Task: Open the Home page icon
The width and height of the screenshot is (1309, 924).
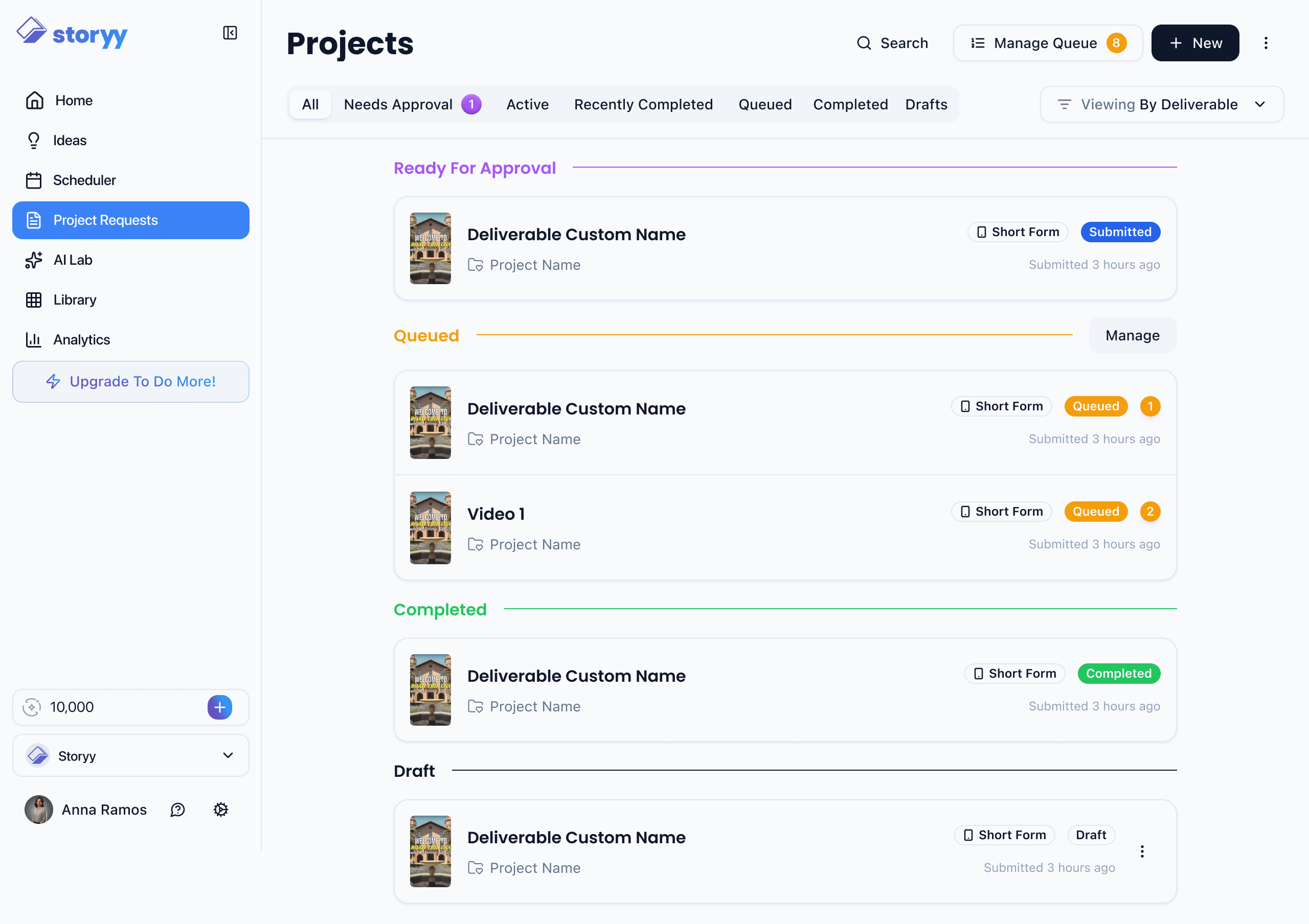Action: (35, 100)
